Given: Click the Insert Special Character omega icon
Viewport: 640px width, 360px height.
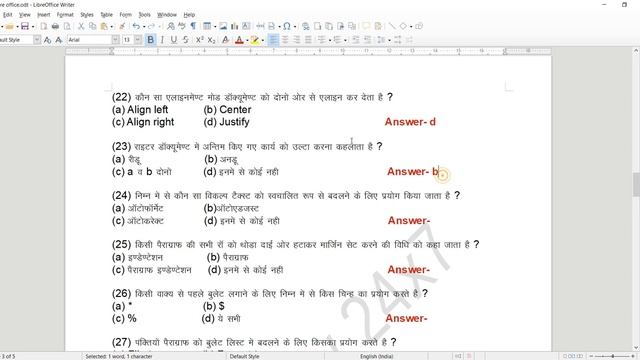Looking at the screenshot, I should (x=287, y=27).
